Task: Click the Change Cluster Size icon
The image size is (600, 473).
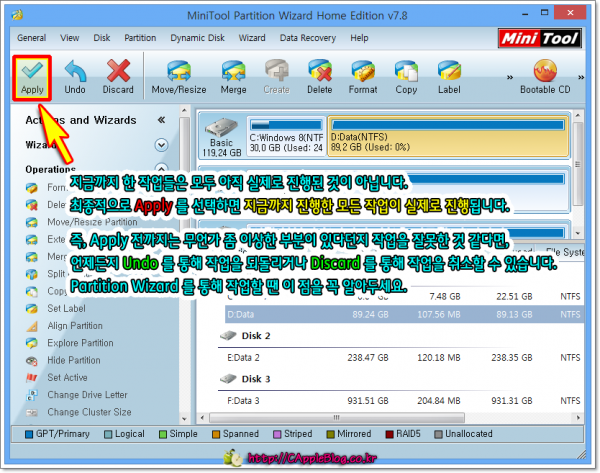Action: tap(32, 413)
